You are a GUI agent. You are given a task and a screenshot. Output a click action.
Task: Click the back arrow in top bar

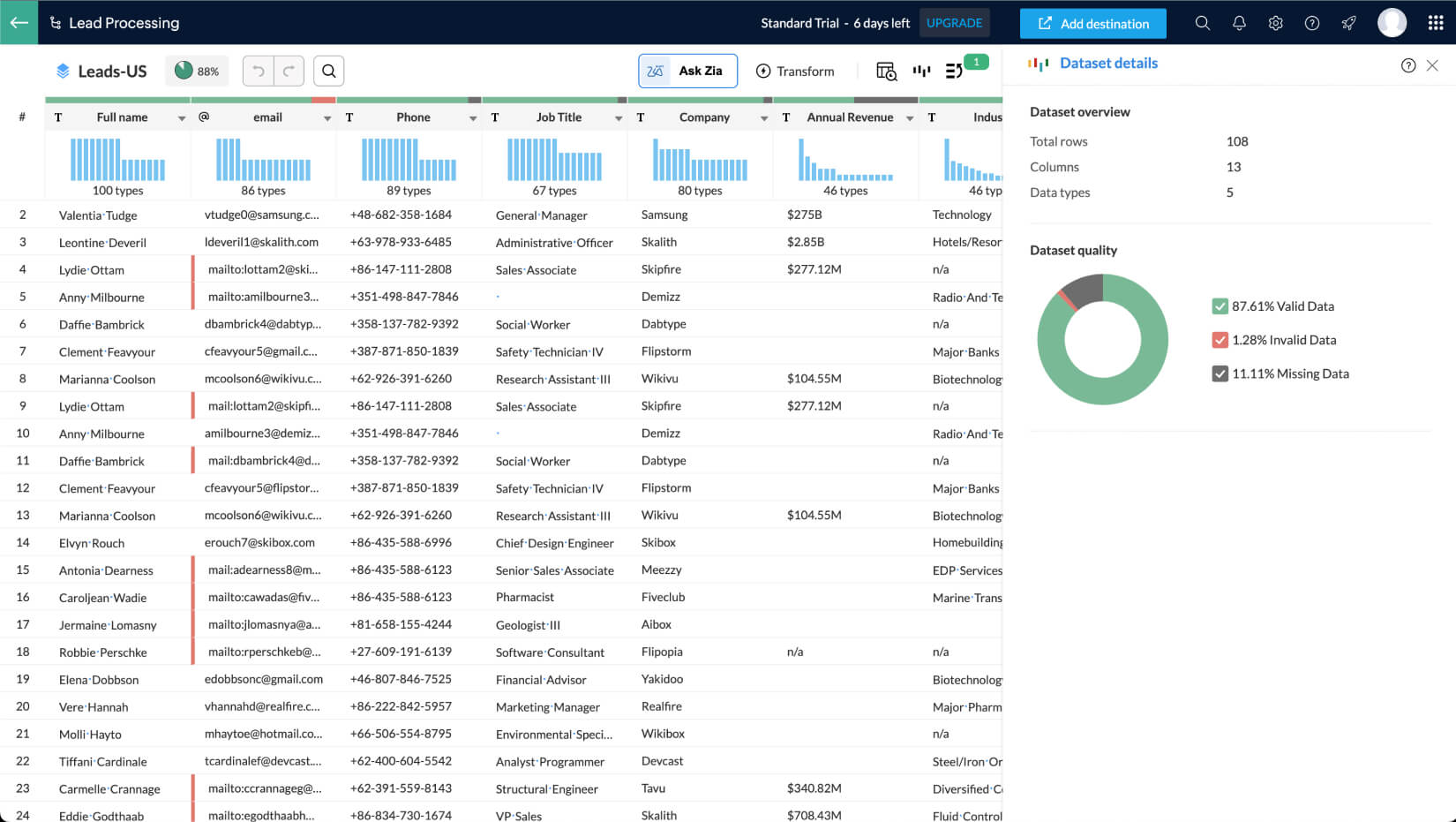tap(19, 23)
